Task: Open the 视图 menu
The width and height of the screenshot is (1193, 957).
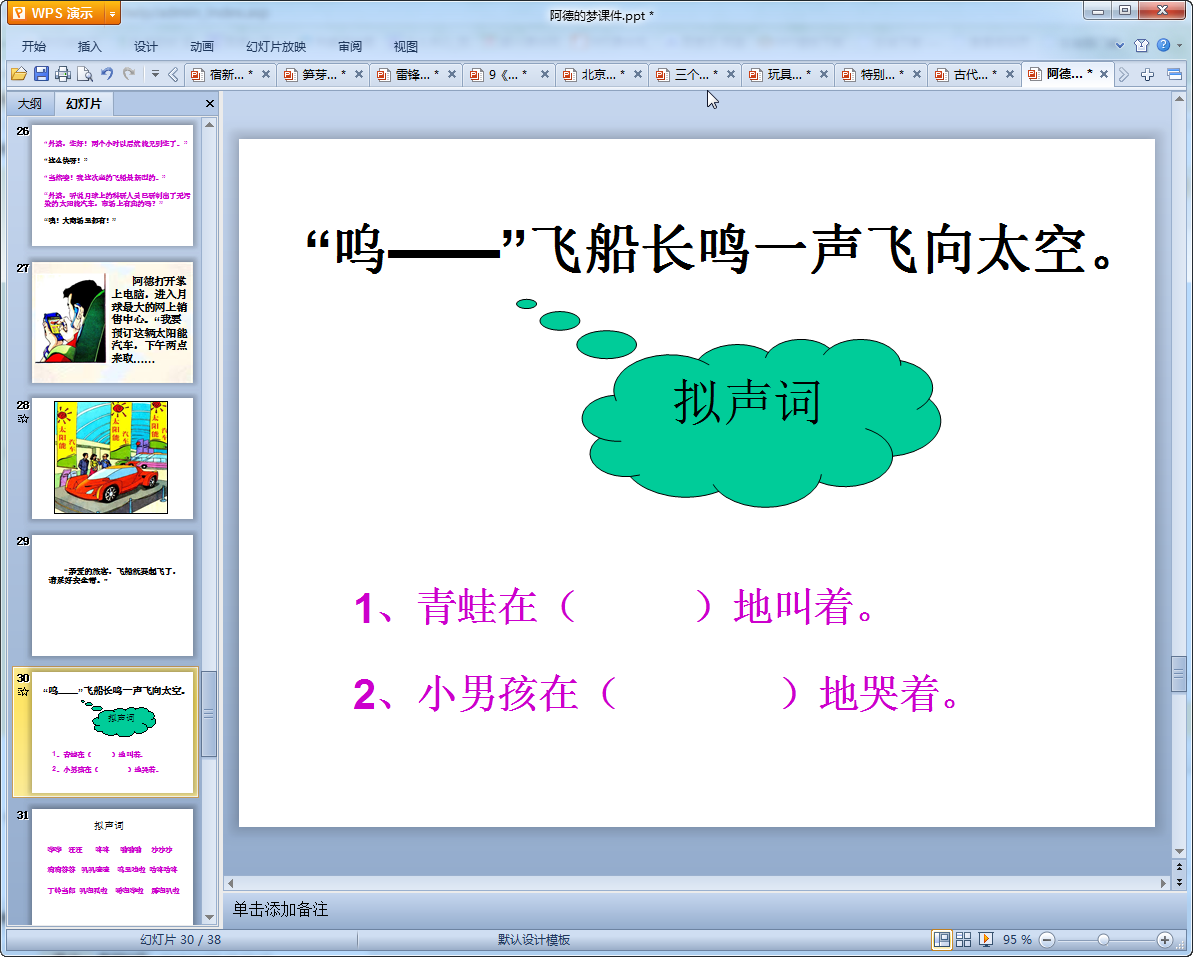Action: [406, 46]
